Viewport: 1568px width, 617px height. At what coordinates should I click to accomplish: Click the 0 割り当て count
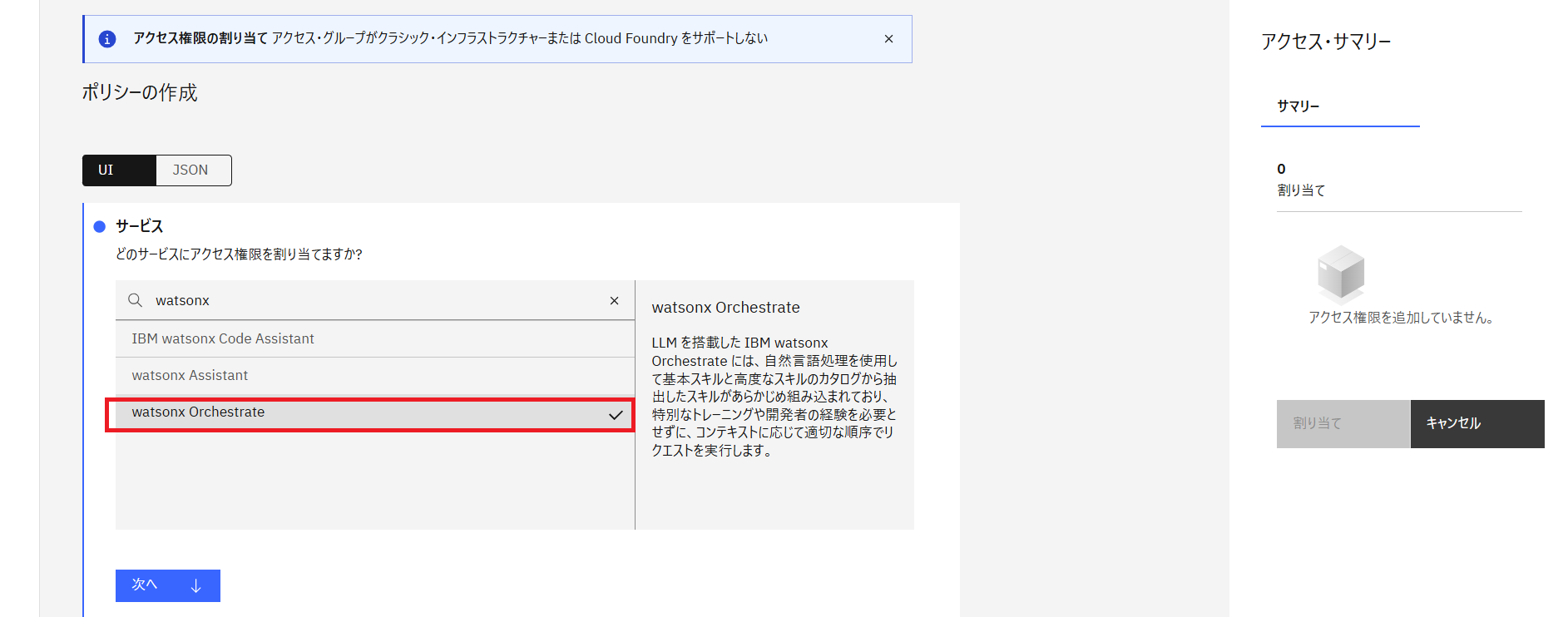coord(1301,180)
